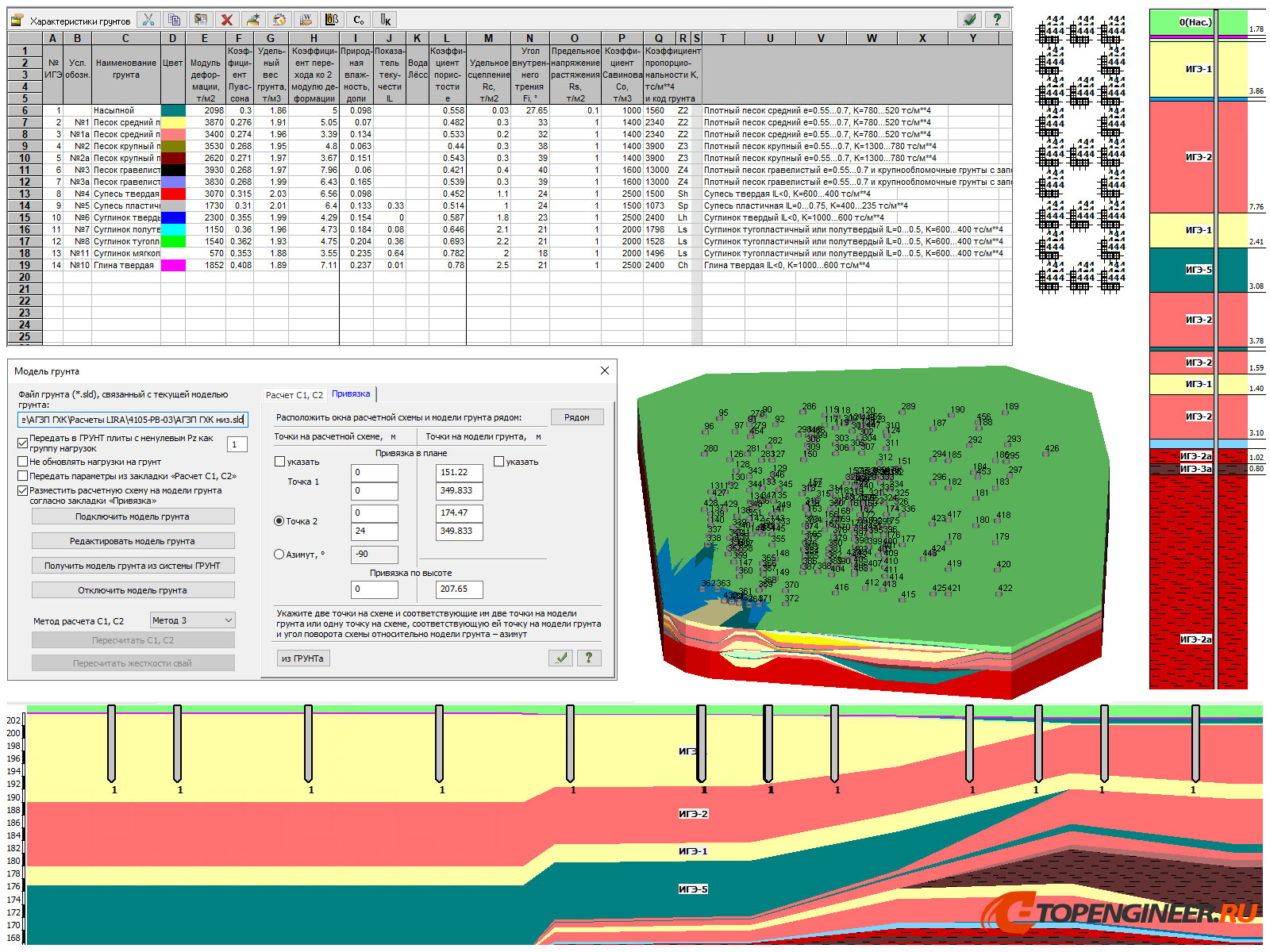The height and width of the screenshot is (952, 1270).
Task: Click the soil file path input field
Action: (133, 420)
